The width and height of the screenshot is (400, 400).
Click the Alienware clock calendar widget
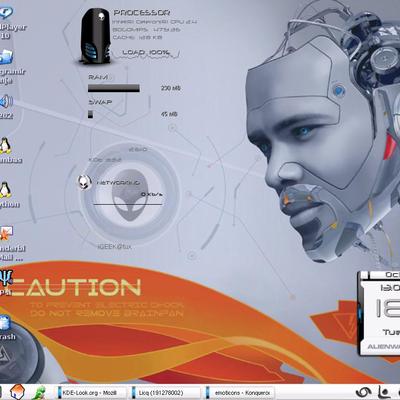(x=379, y=313)
